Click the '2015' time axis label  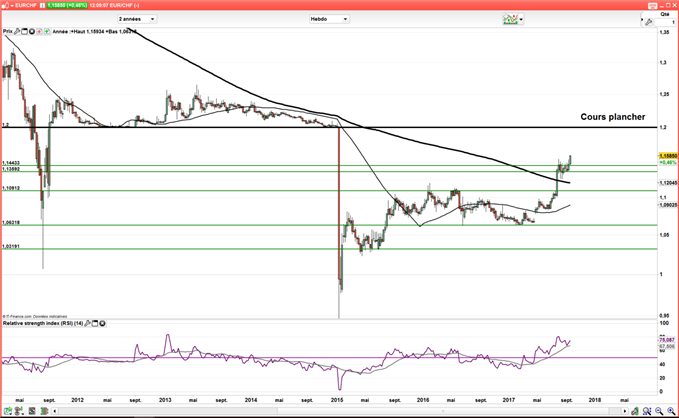(x=337, y=400)
